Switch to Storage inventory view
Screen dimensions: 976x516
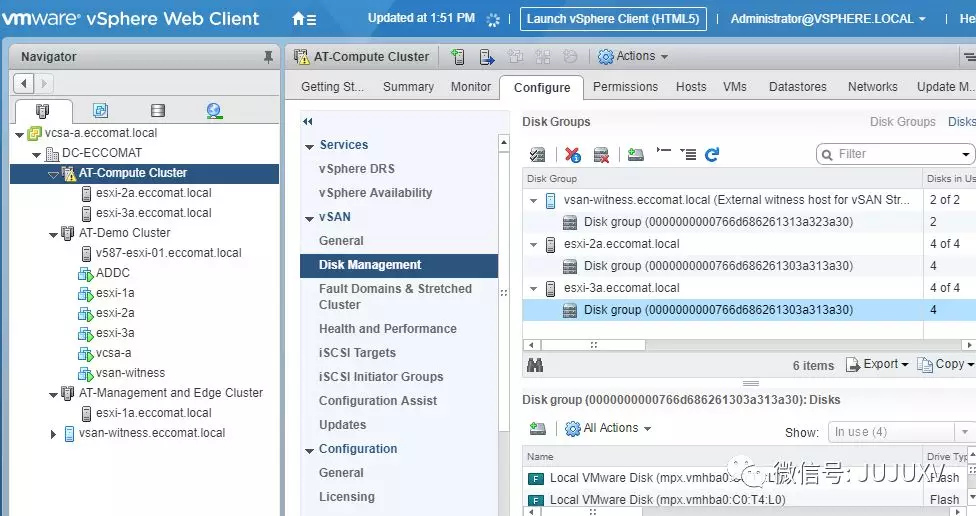[158, 111]
